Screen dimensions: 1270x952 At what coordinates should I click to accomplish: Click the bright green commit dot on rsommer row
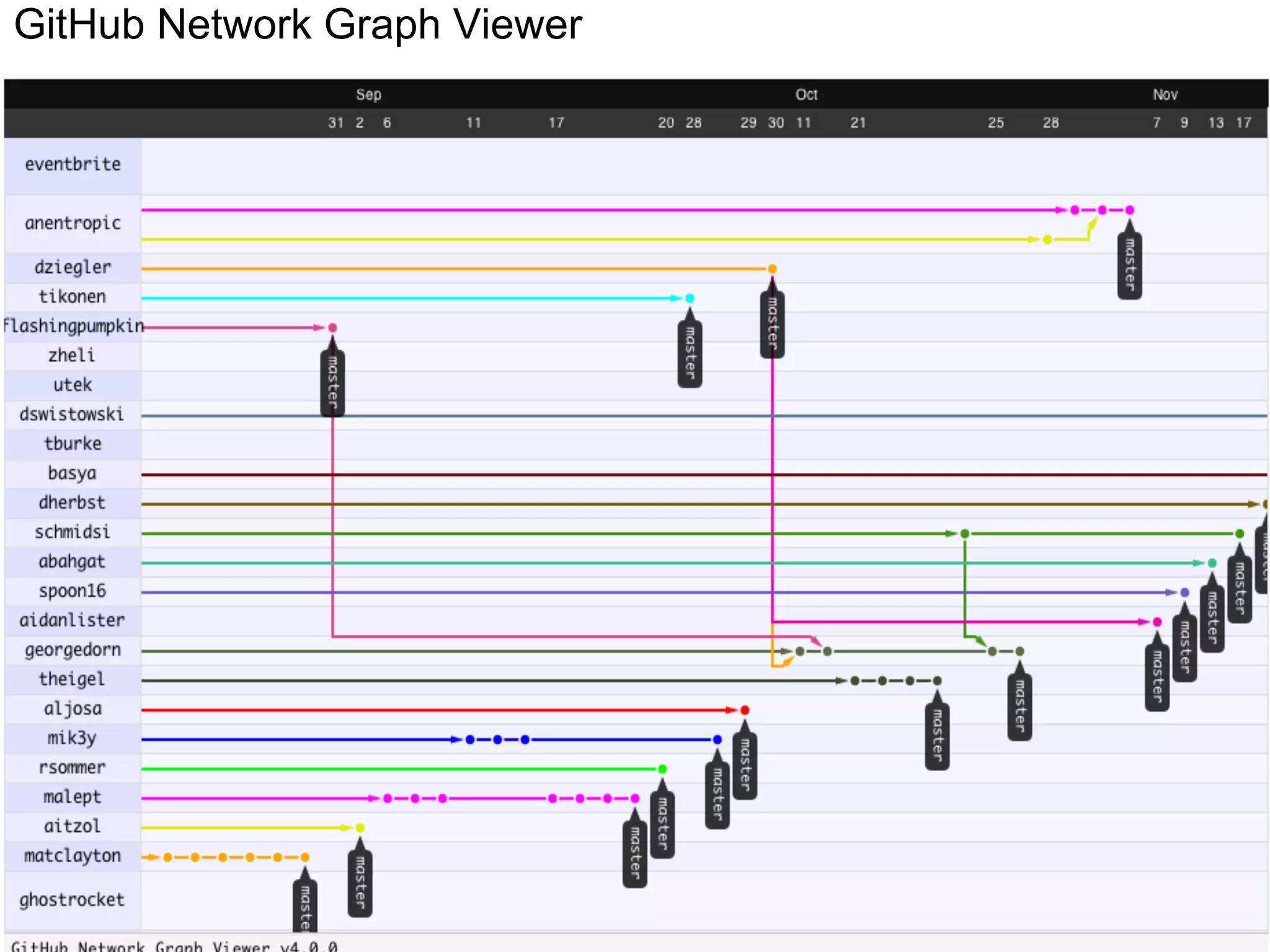coord(662,769)
